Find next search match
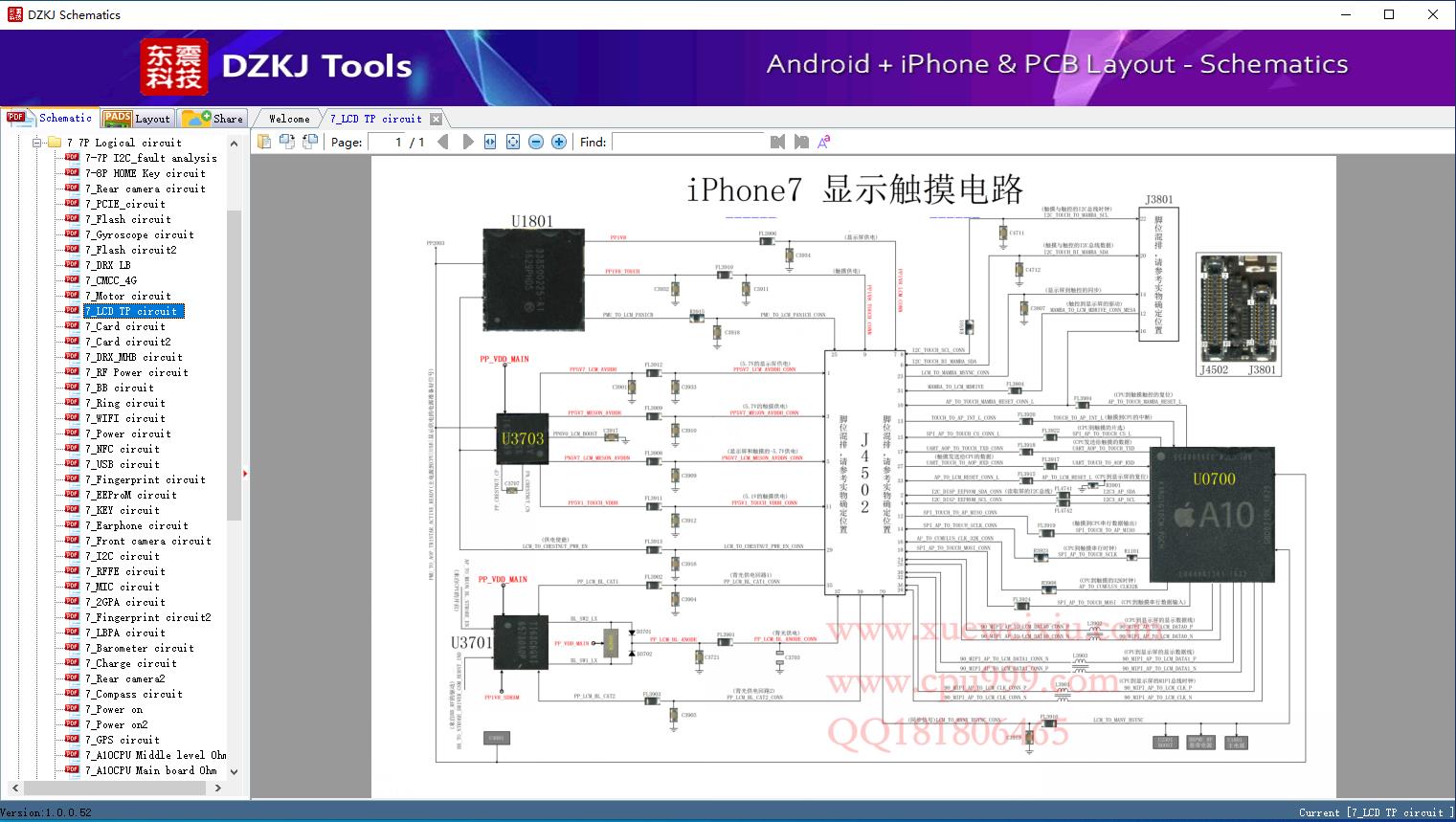This screenshot has width=1456, height=822. [801, 142]
